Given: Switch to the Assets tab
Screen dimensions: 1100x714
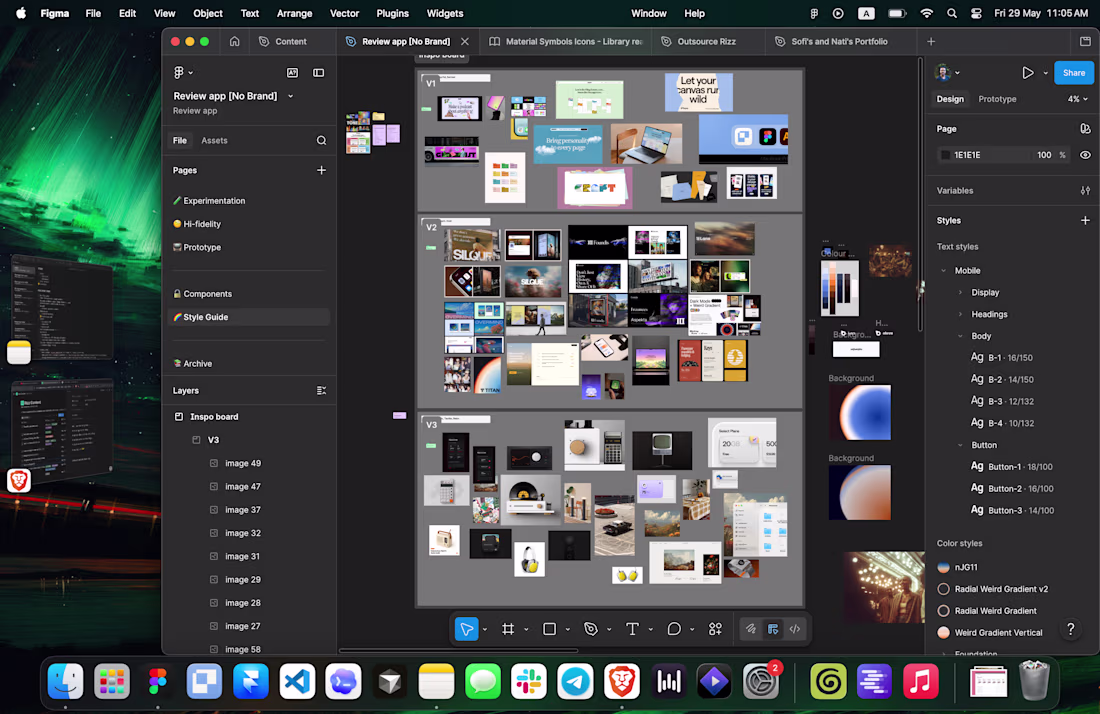Looking at the screenshot, I should pos(214,140).
